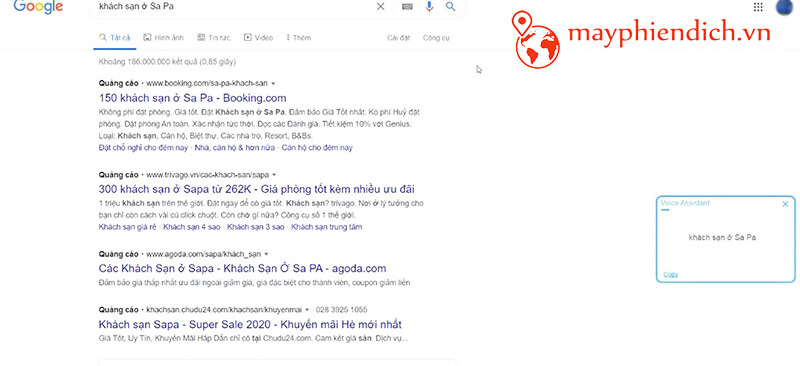This screenshot has width=800, height=366.
Task: Click the Google logo
Action: [38, 6]
